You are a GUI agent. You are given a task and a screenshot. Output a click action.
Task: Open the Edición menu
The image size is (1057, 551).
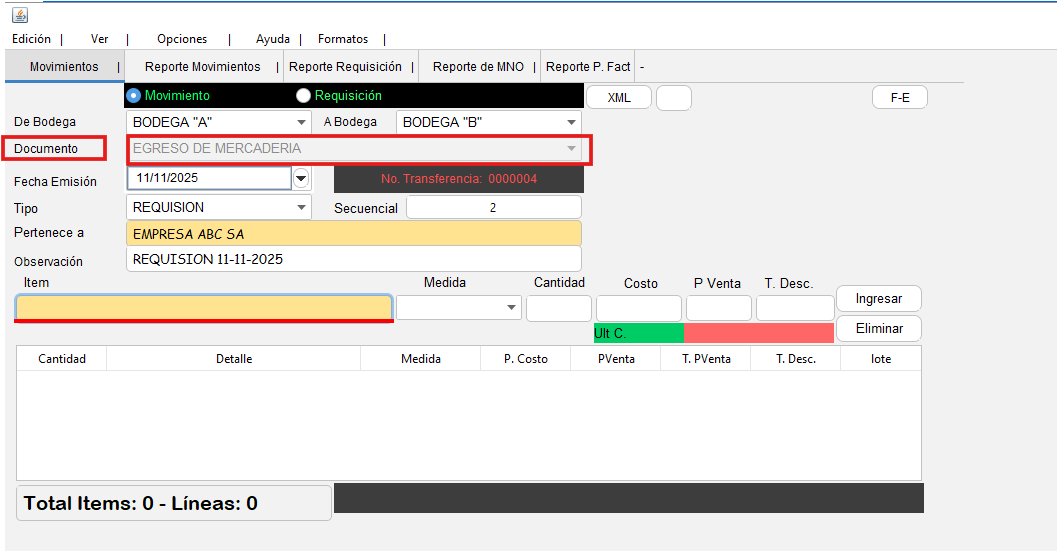pos(31,39)
